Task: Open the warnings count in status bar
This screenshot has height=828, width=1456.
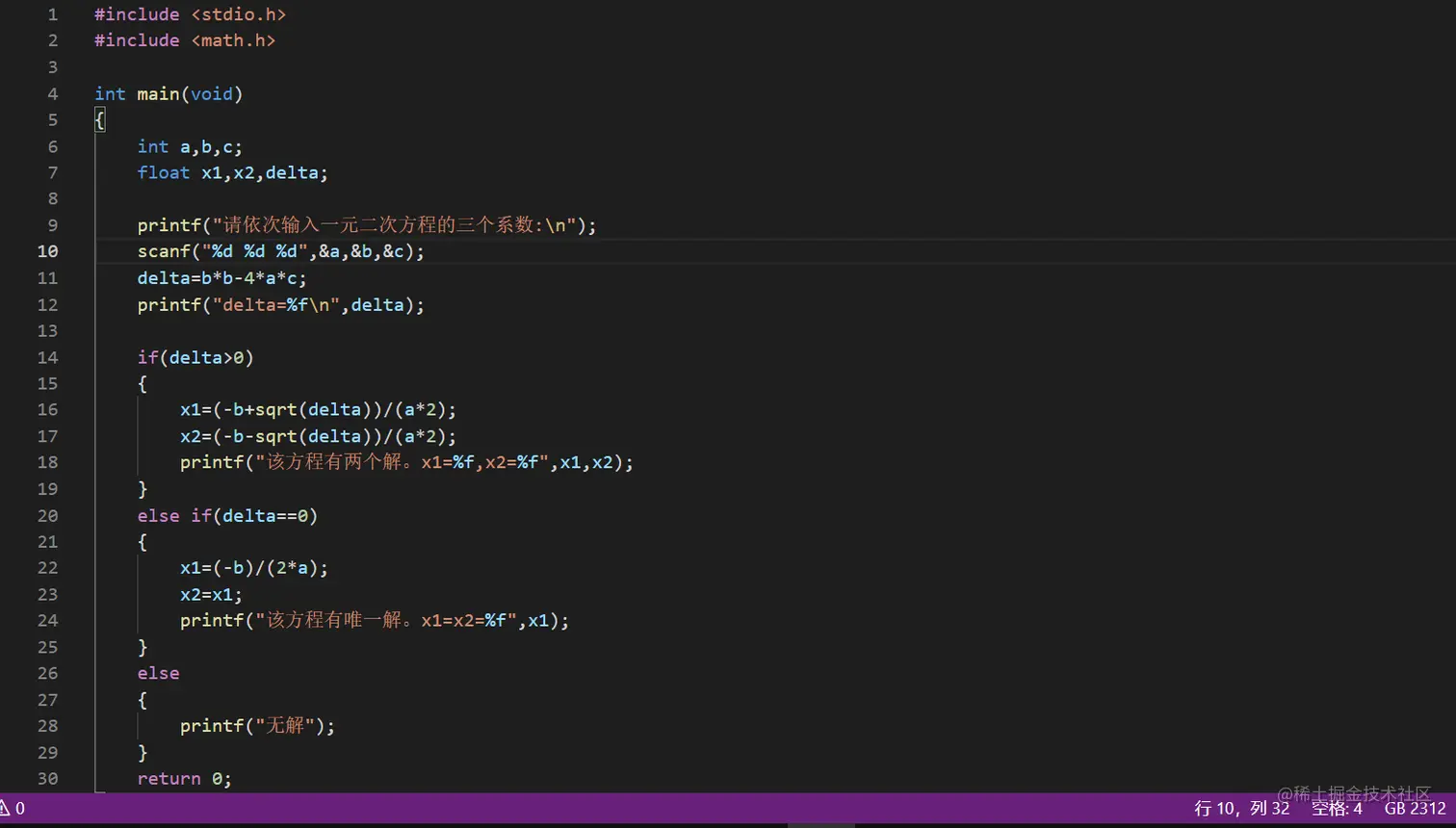Action: [13, 809]
